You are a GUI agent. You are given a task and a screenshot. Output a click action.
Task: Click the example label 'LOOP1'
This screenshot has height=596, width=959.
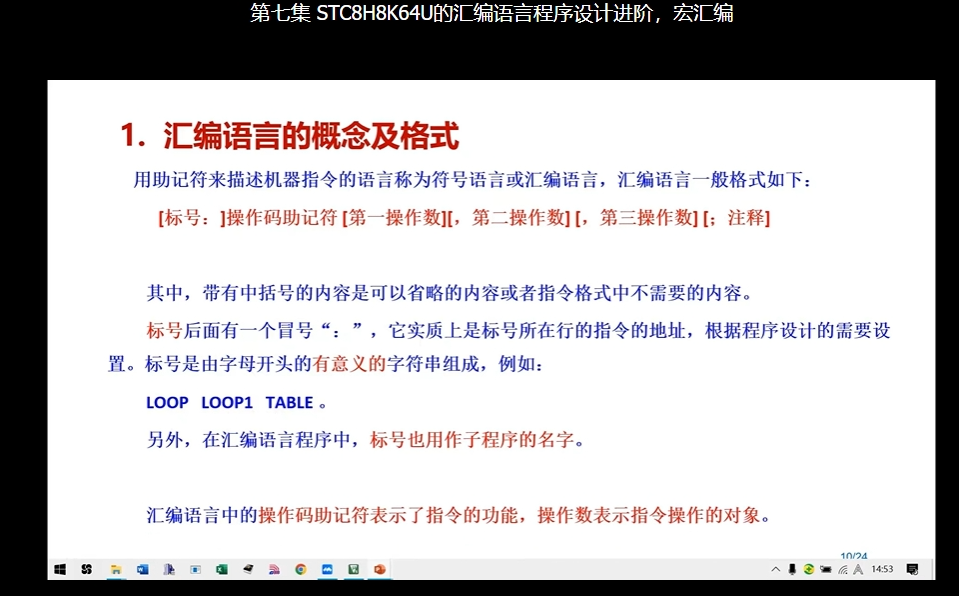coord(227,403)
